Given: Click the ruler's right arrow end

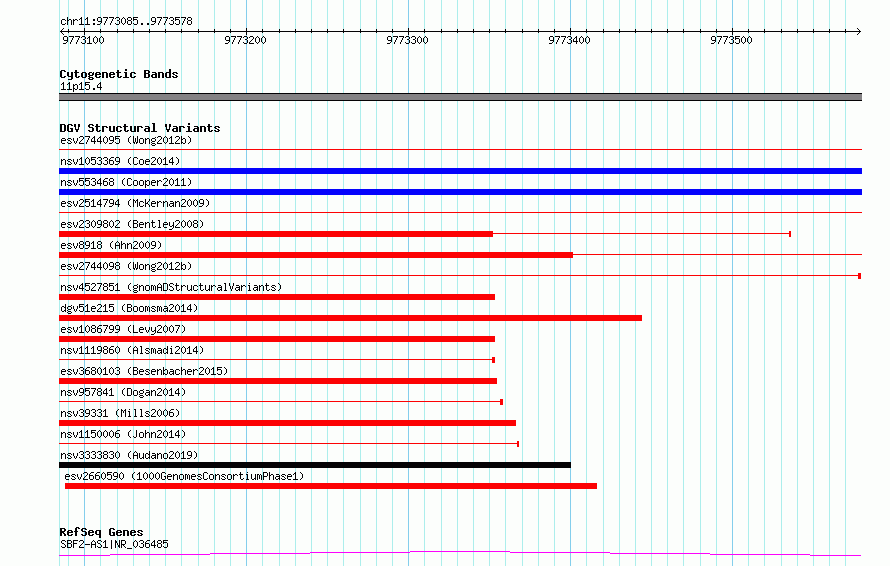Looking at the screenshot, I should (x=858, y=32).
